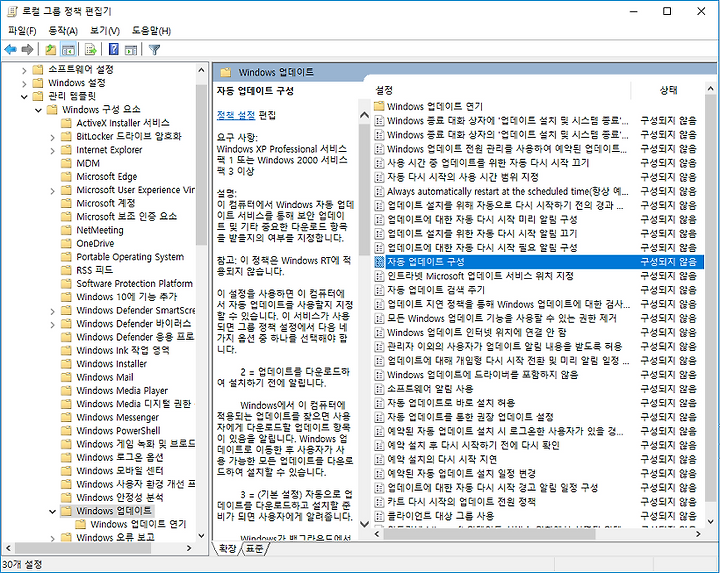Expand the BitLocker 드라이브 암호화 node
The height and width of the screenshot is (573, 720).
(52, 137)
